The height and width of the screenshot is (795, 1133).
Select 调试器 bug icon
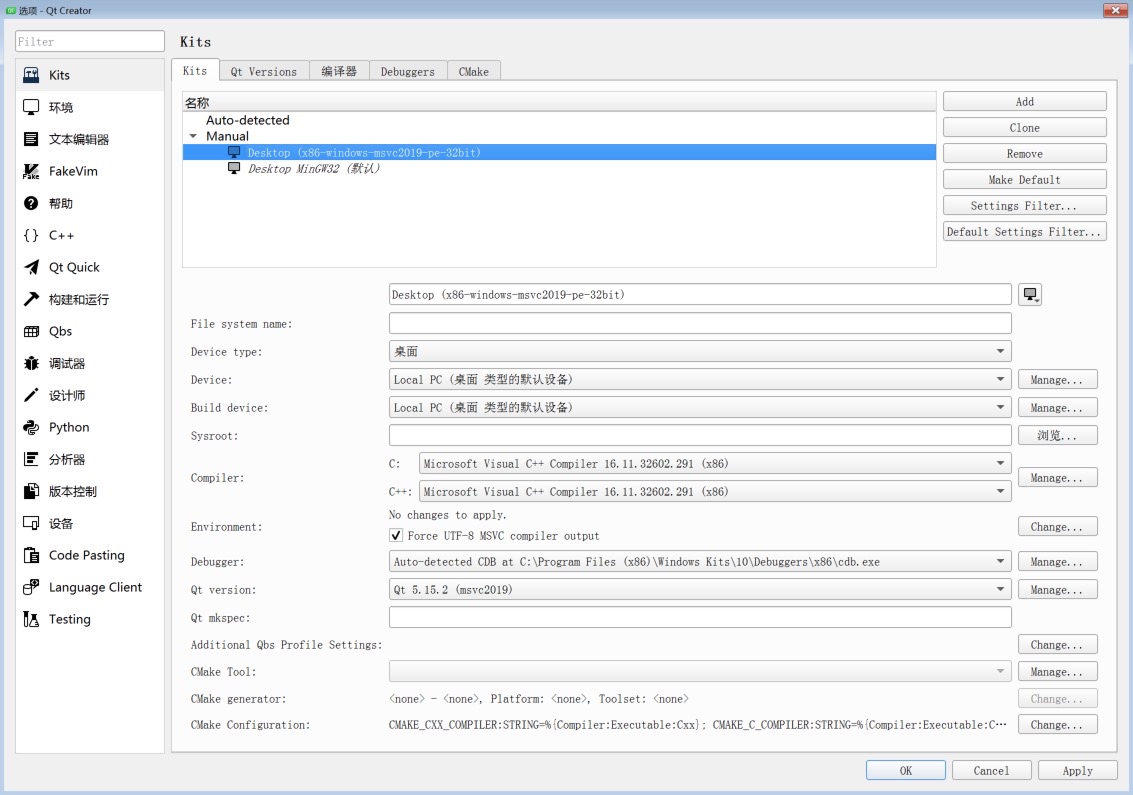pos(31,364)
